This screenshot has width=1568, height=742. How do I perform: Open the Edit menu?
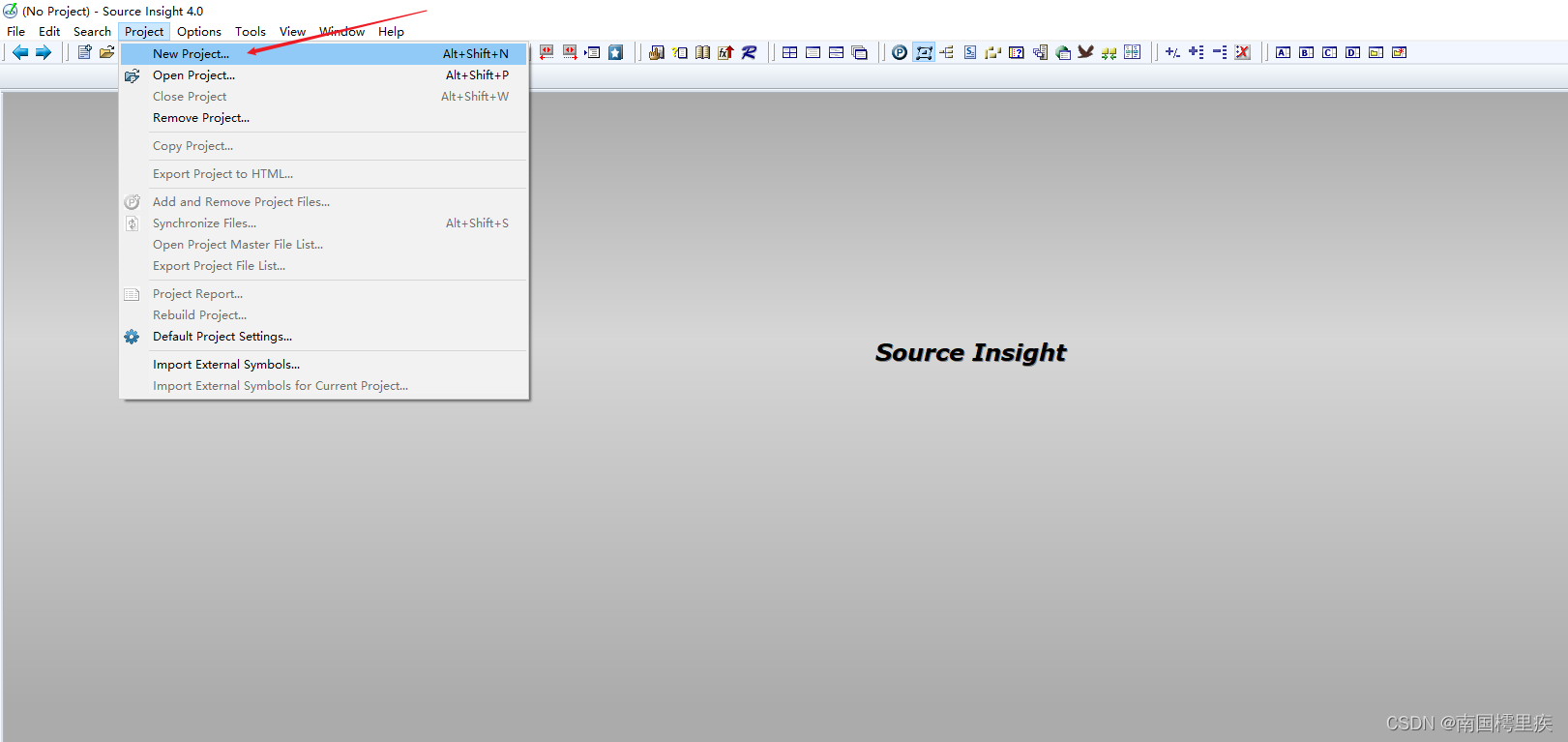(x=49, y=32)
